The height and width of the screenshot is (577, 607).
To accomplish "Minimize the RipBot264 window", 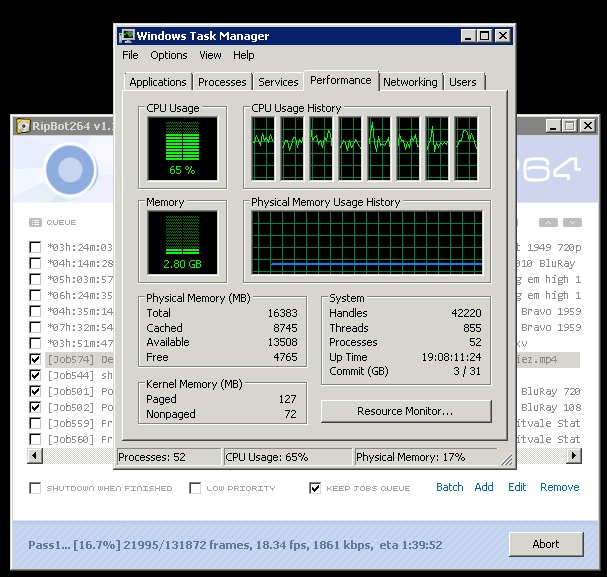I will point(553,126).
